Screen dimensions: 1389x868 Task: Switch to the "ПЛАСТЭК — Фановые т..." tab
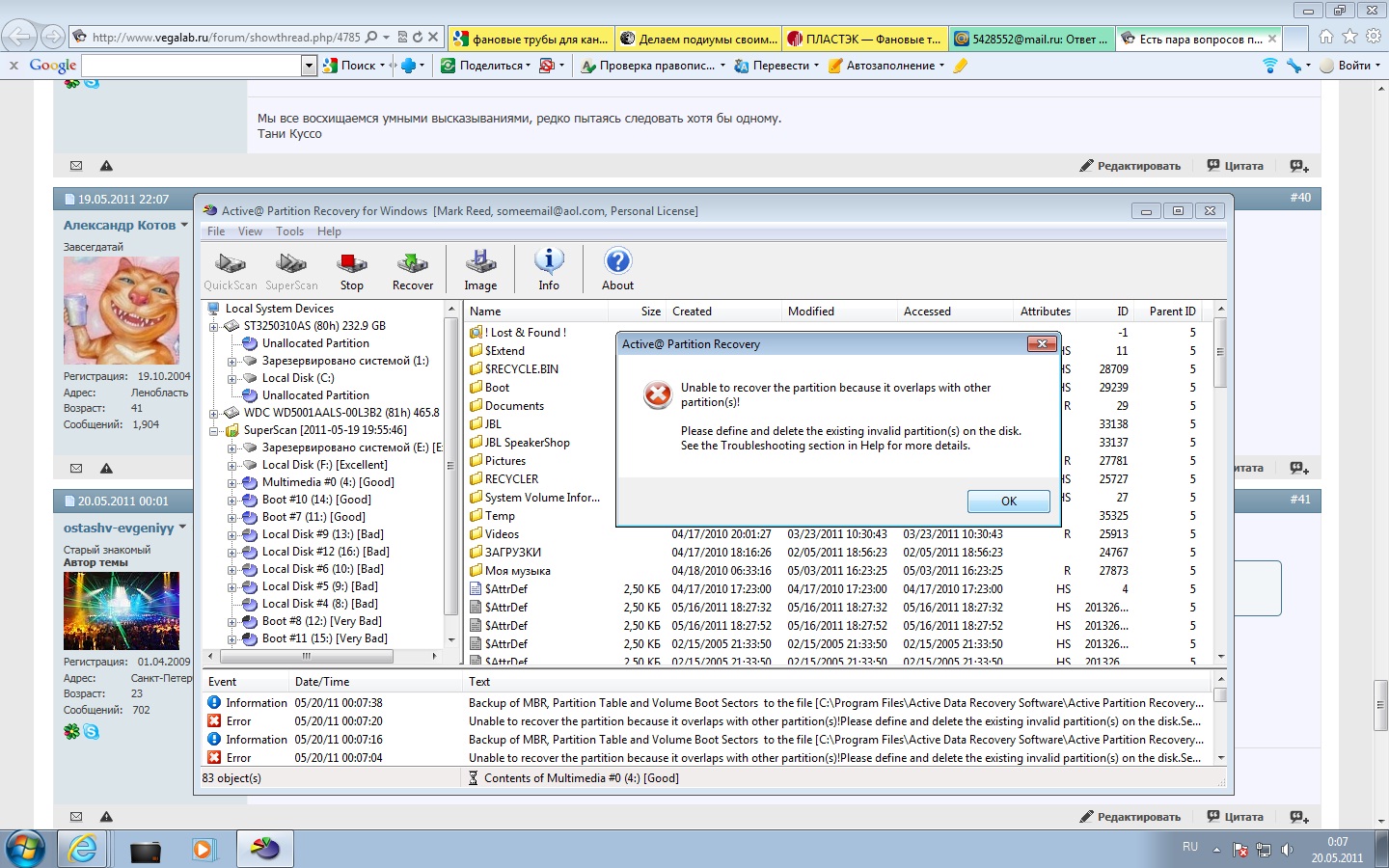(x=864, y=39)
